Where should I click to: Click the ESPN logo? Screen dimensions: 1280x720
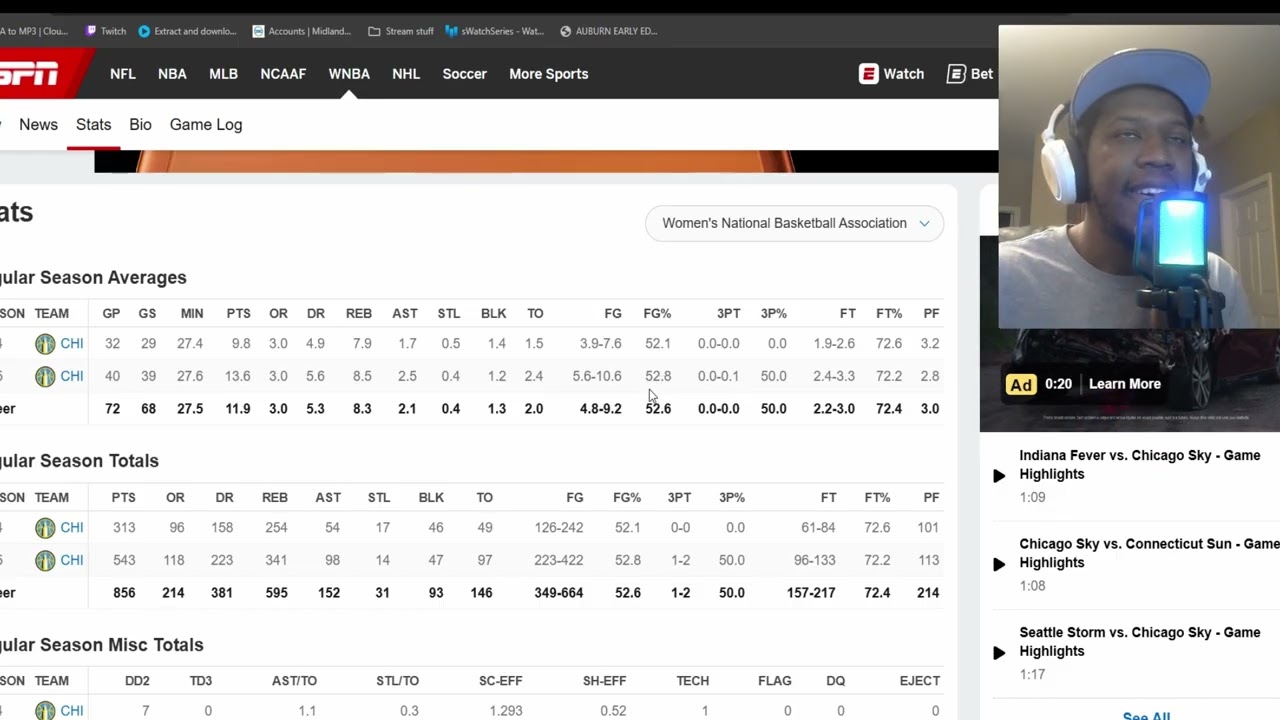click(29, 74)
